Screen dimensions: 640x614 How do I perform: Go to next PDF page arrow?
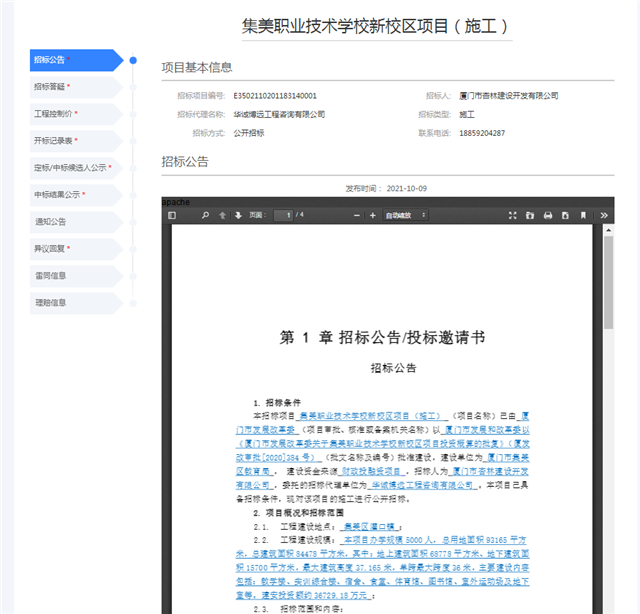click(238, 215)
